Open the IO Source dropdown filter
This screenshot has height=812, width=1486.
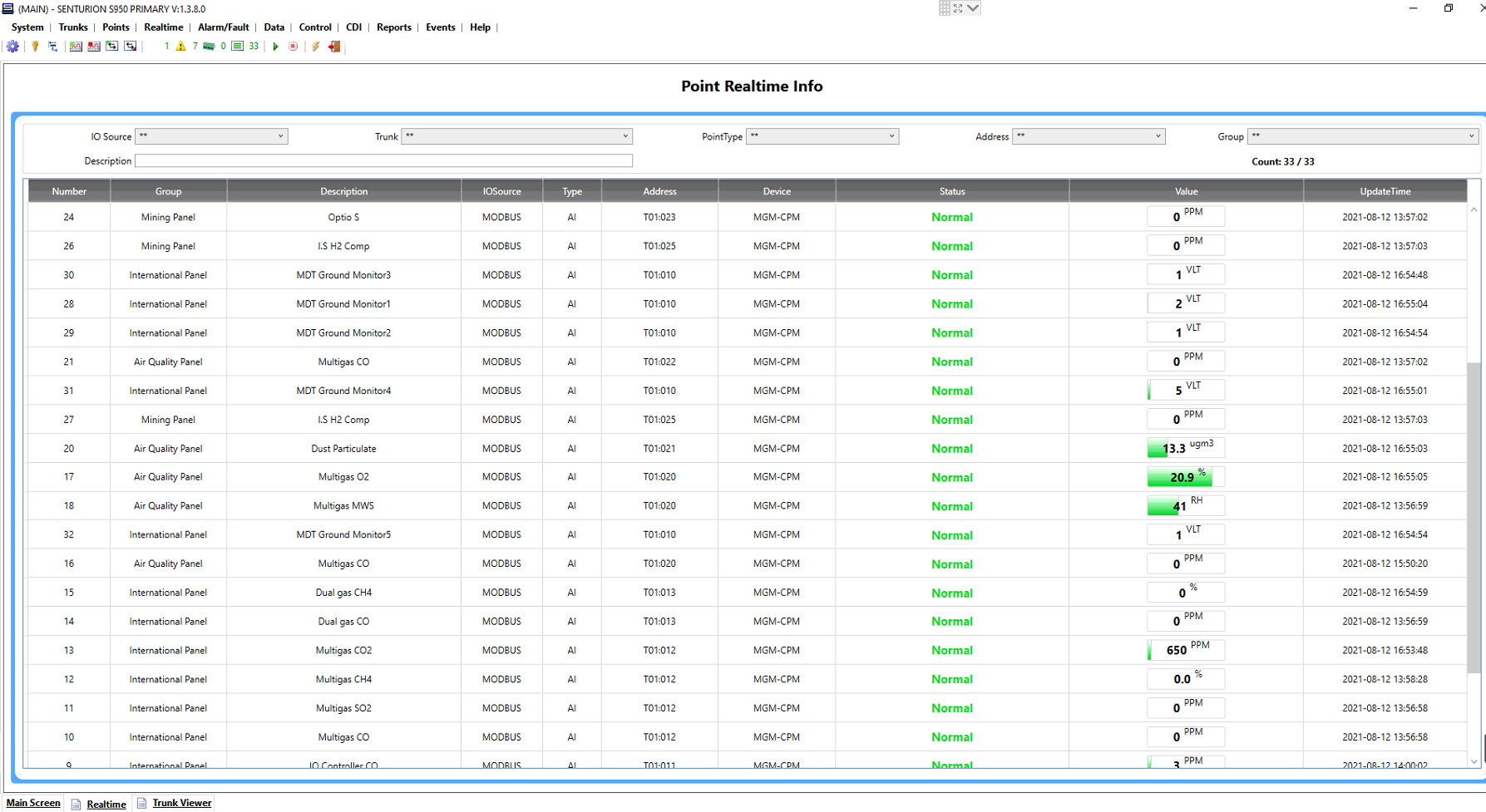211,136
